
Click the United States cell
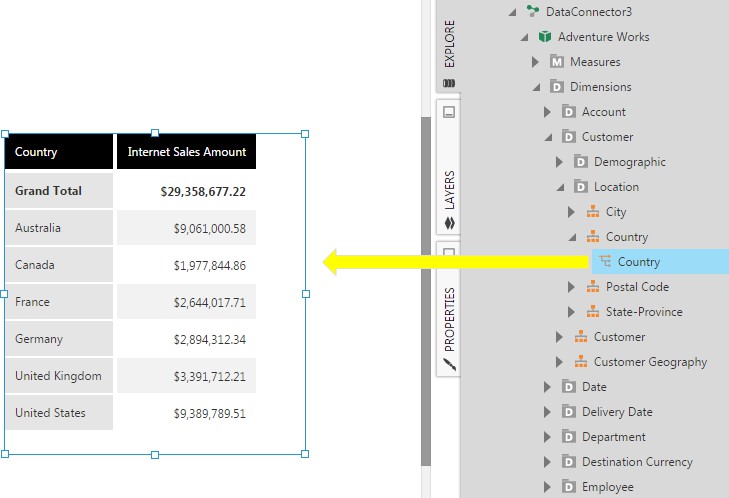click(59, 412)
